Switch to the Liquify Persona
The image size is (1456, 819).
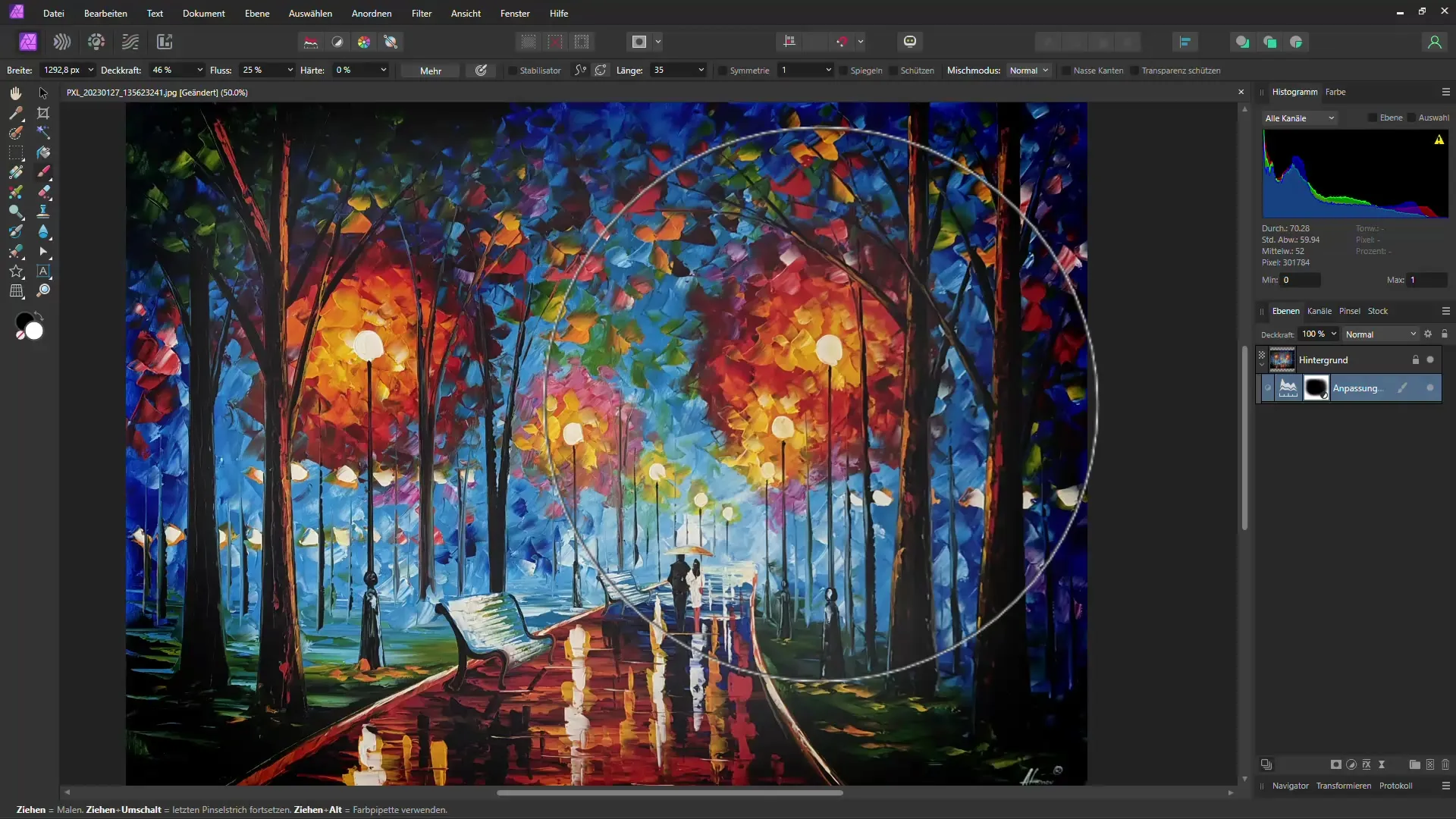62,42
